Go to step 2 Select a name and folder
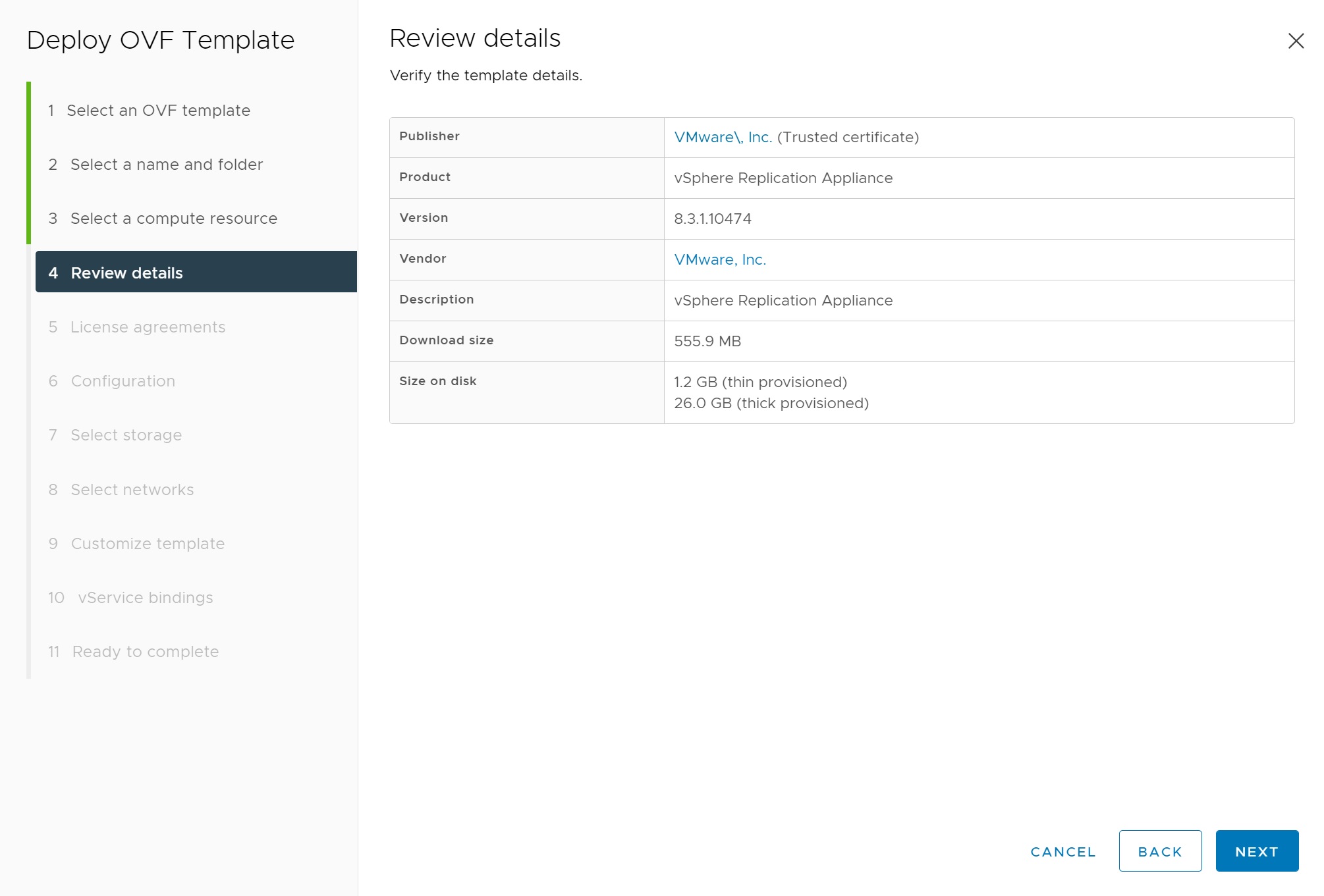The image size is (1324, 896). coord(166,165)
